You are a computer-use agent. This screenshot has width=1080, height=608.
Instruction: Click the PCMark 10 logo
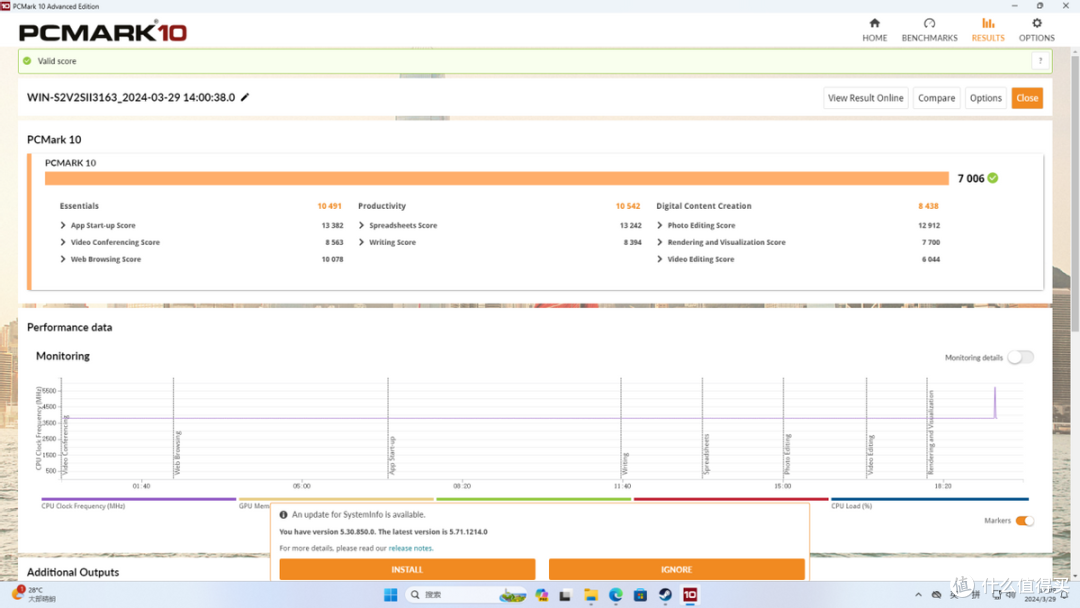point(103,32)
